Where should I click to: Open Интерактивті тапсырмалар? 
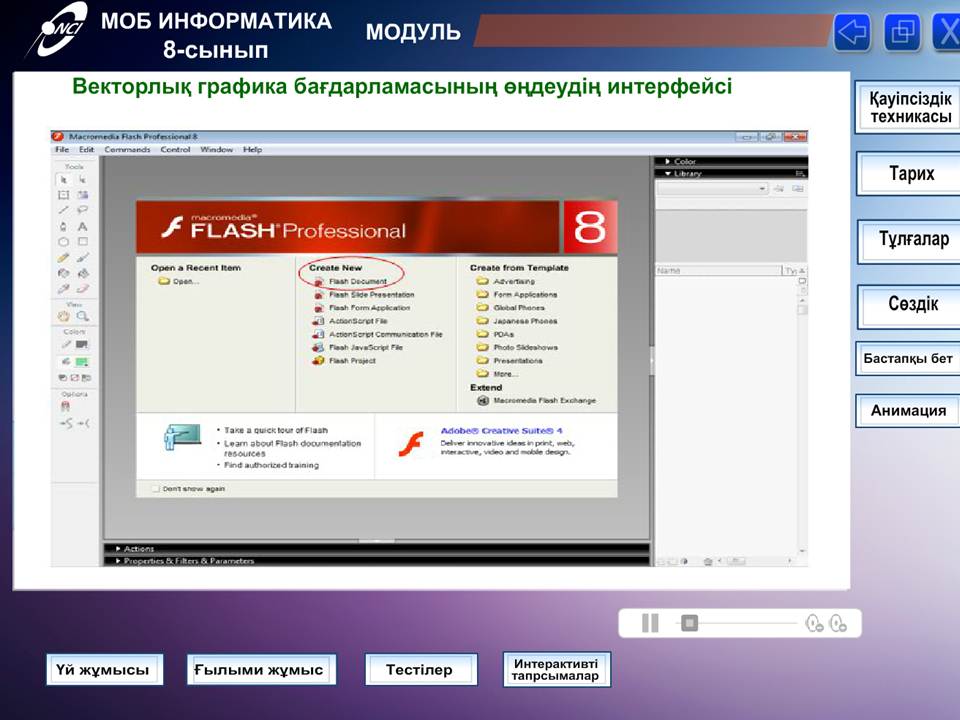click(557, 670)
